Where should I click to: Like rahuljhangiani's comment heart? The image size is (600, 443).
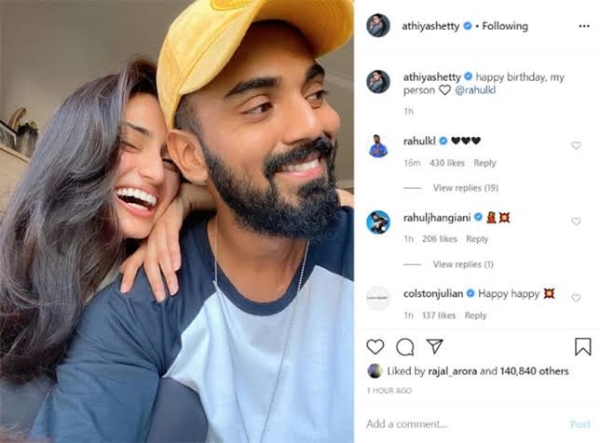tap(576, 222)
